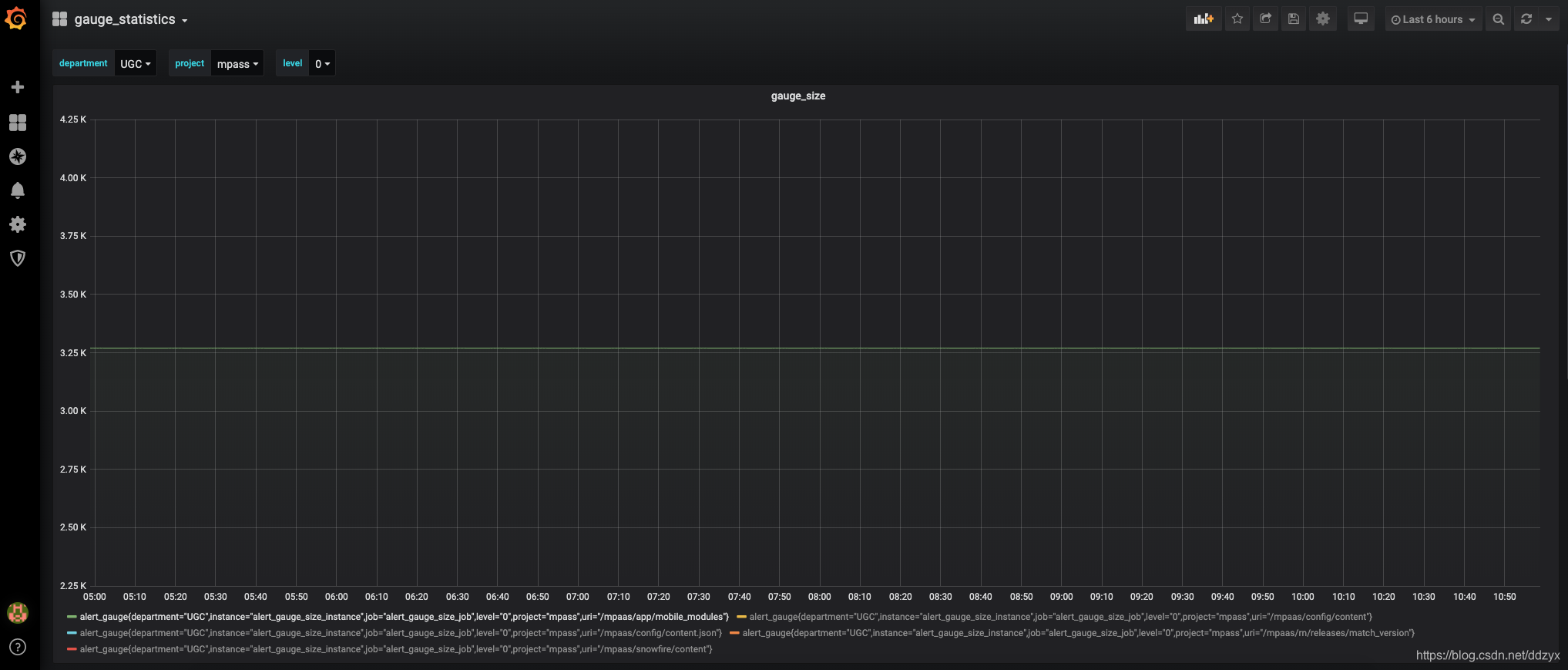
Task: Click the 10:50 x-axis time label
Action: point(1504,597)
